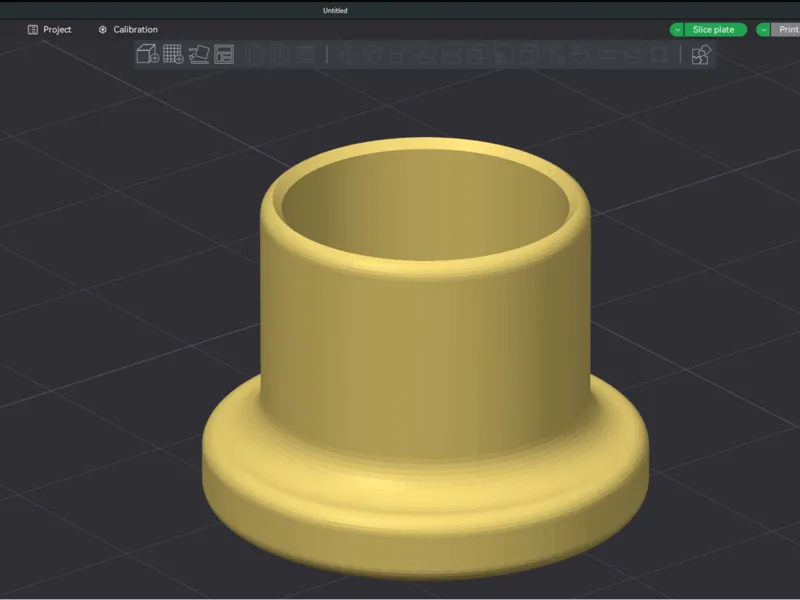Click the dimmed Split to objects icon
The width and height of the screenshot is (800, 600).
[x=254, y=54]
